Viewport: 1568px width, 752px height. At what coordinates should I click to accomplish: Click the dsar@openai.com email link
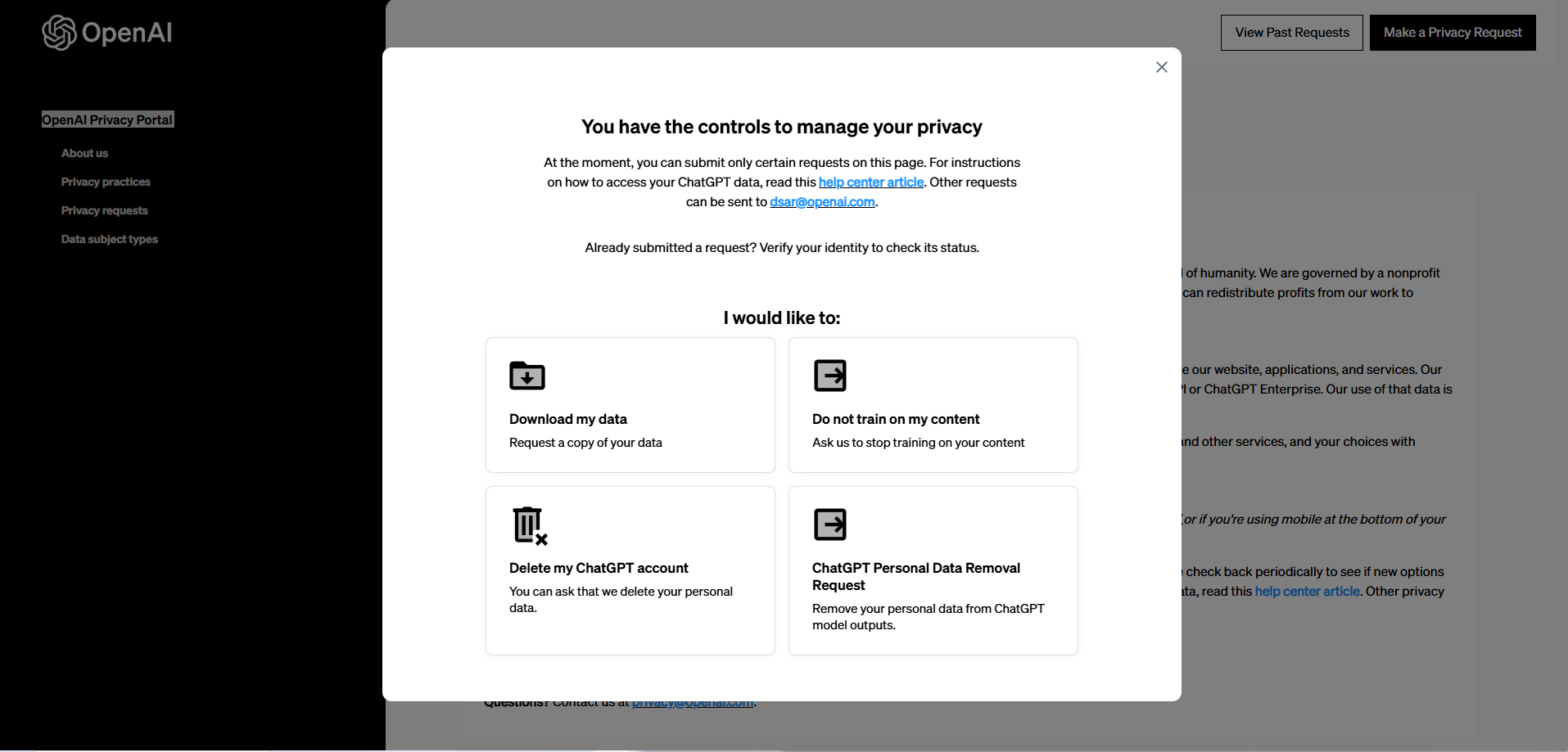point(822,202)
